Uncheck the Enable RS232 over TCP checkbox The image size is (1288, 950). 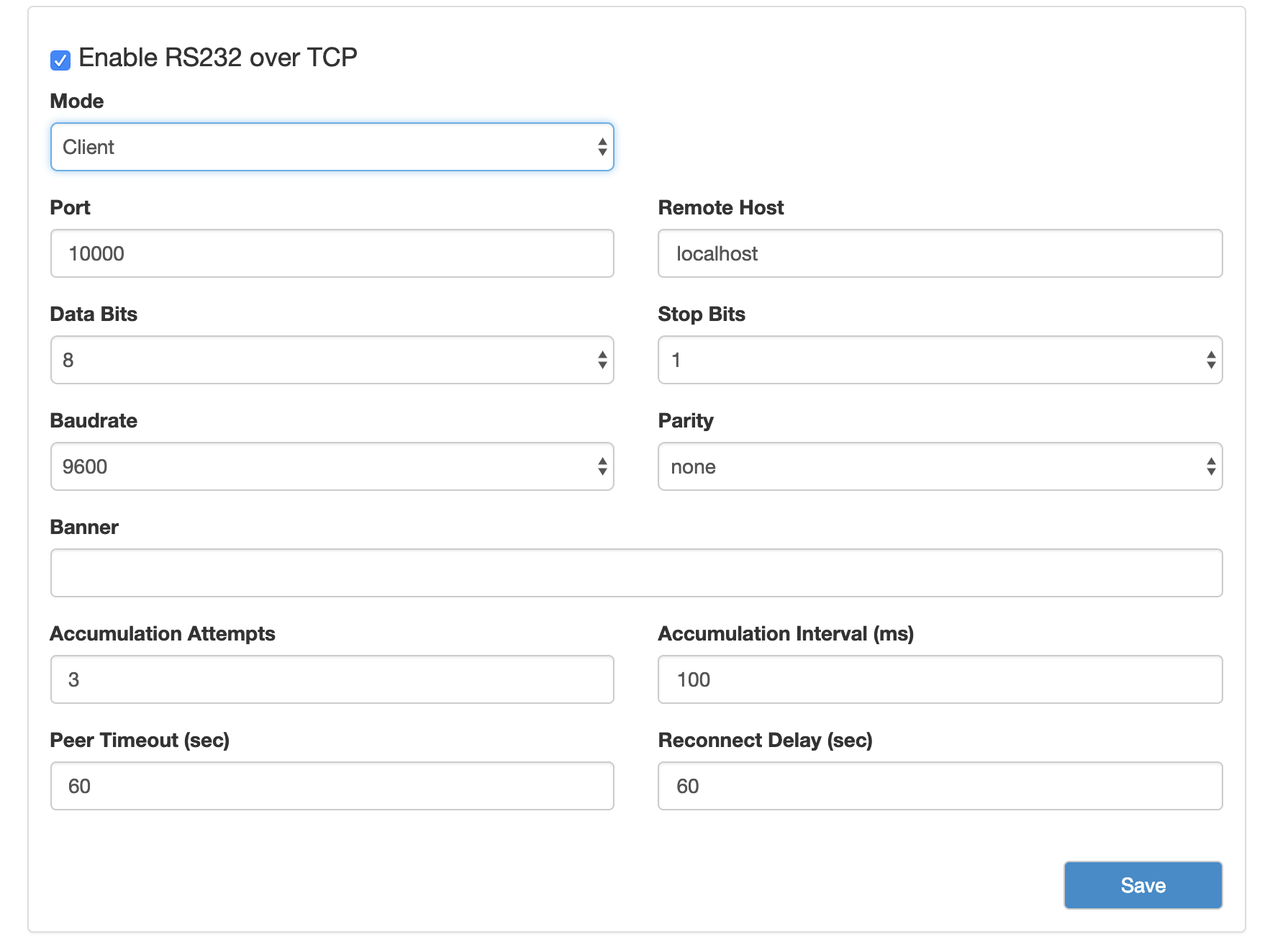point(60,60)
